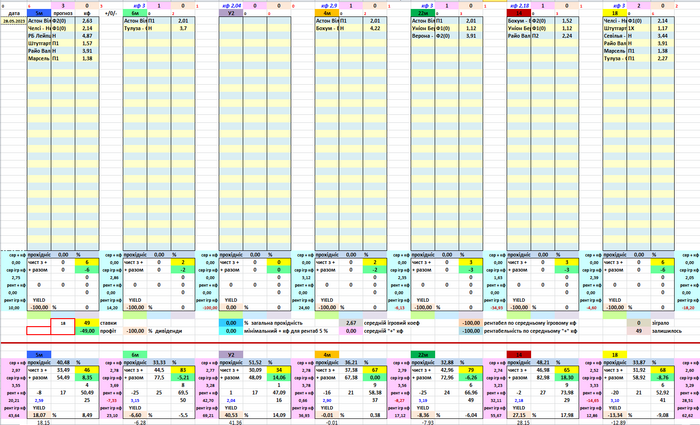Click the yellow '18' header in top table
The height and width of the screenshot is (425, 700).
[615, 13]
